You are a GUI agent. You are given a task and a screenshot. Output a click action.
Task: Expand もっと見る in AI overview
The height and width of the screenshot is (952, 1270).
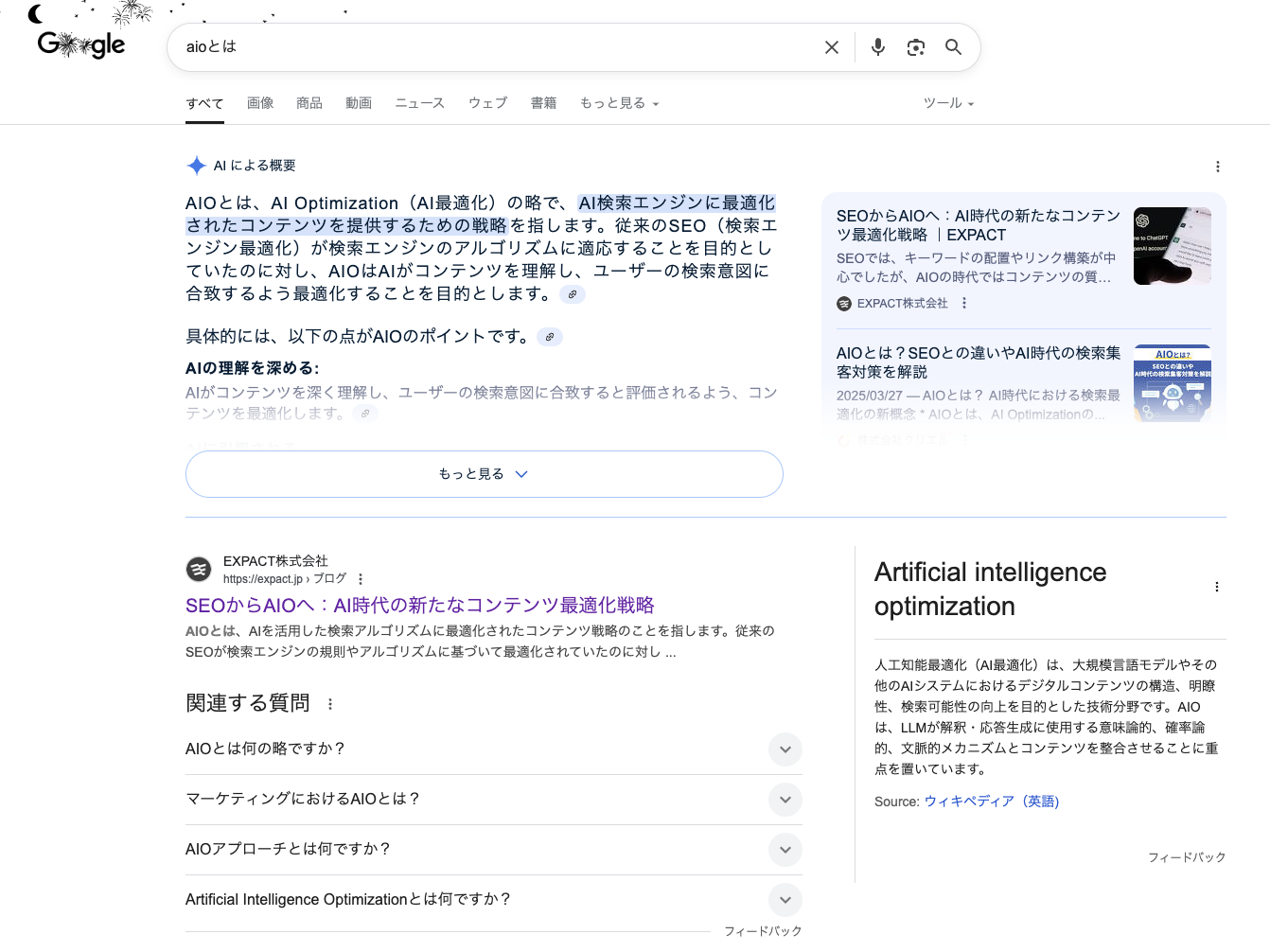point(485,474)
